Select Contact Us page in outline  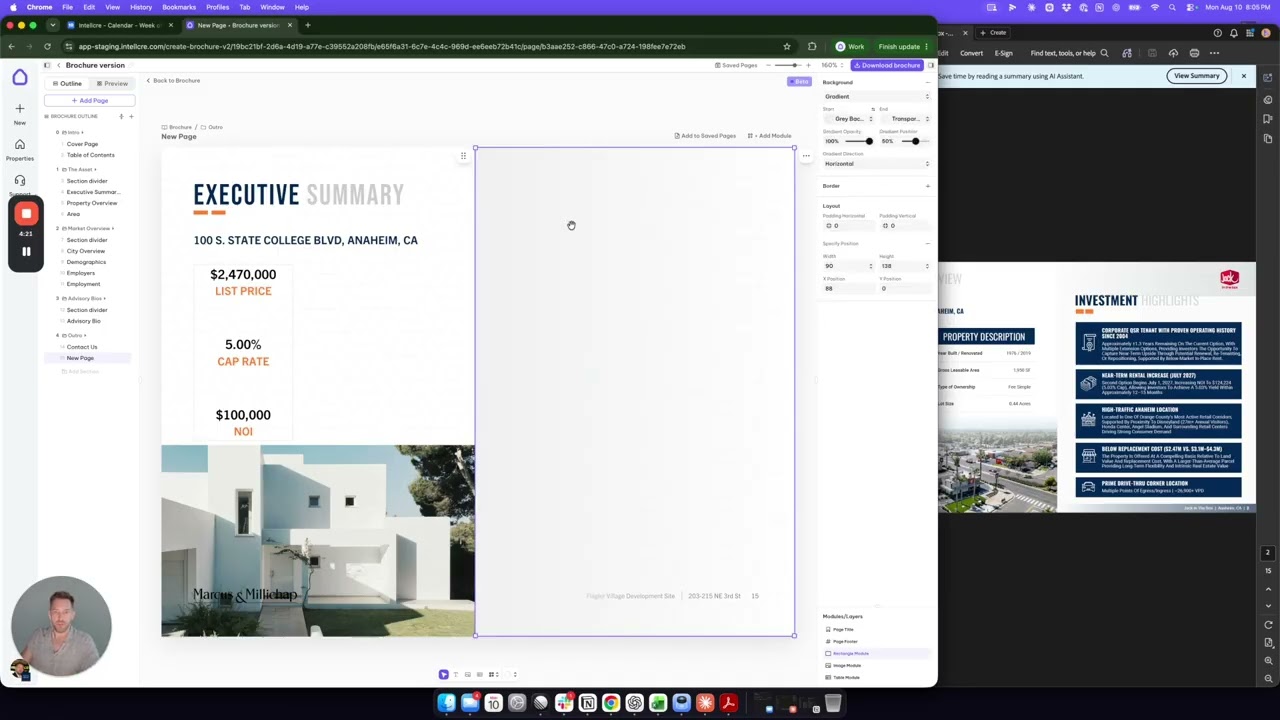[82, 347]
